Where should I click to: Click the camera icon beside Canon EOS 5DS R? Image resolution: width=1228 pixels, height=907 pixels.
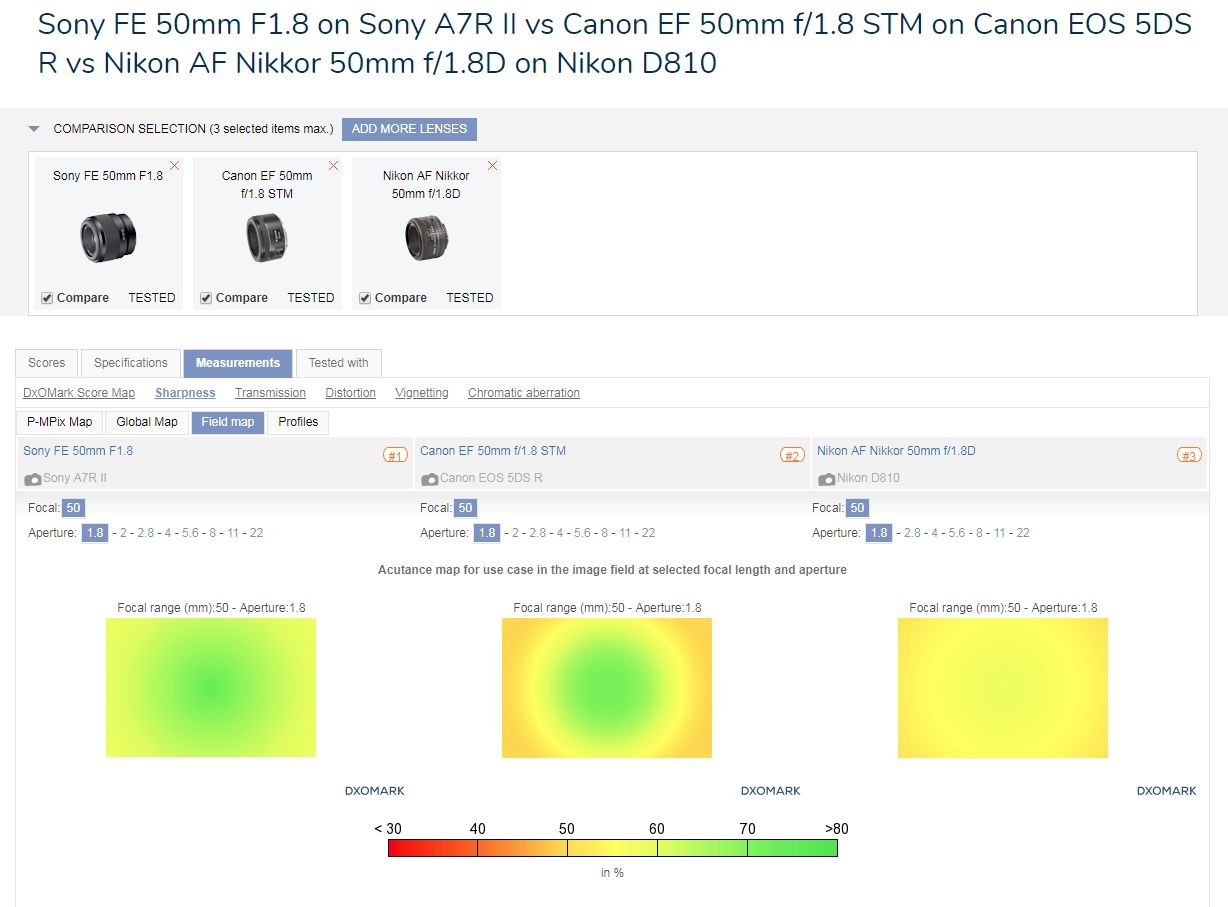430,479
